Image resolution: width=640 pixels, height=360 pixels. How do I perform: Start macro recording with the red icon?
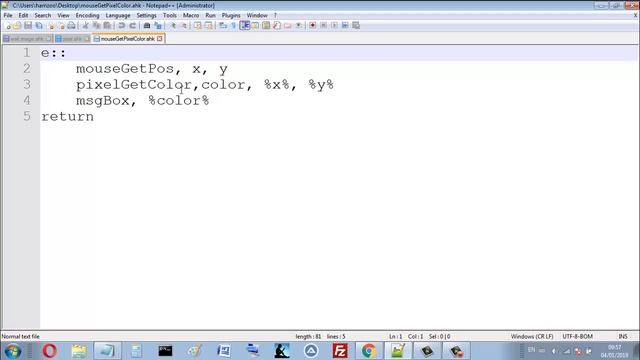(313, 25)
